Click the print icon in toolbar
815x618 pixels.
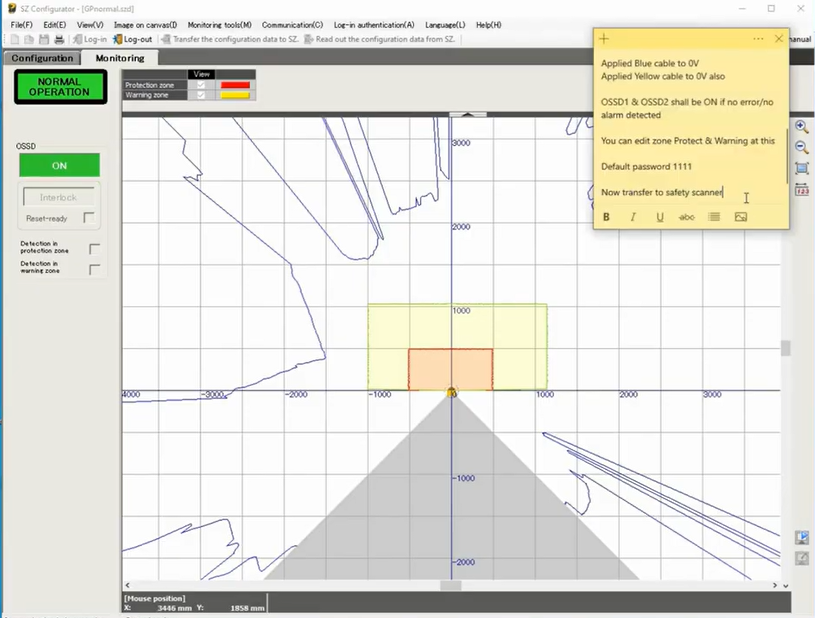[x=59, y=40]
